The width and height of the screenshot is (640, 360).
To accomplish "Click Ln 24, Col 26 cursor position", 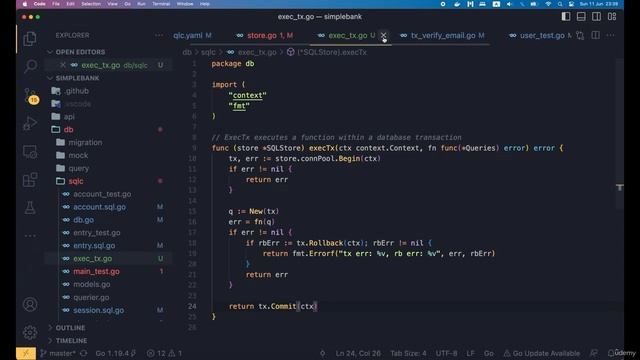I will tap(358, 353).
